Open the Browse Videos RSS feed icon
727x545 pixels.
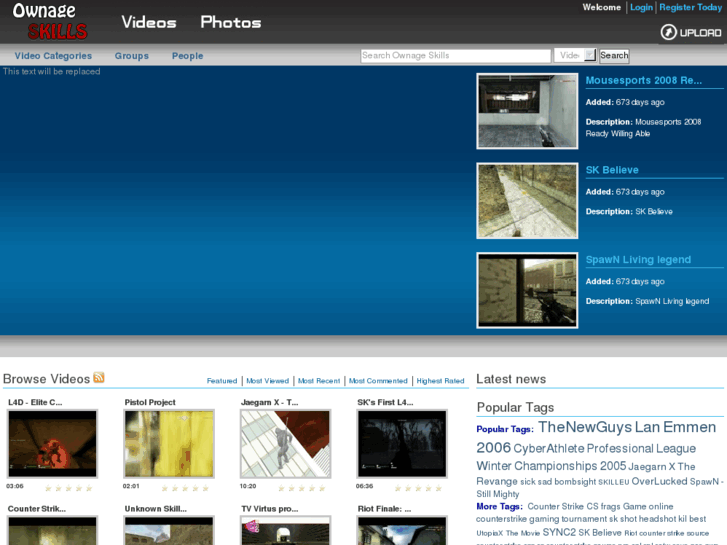99,378
